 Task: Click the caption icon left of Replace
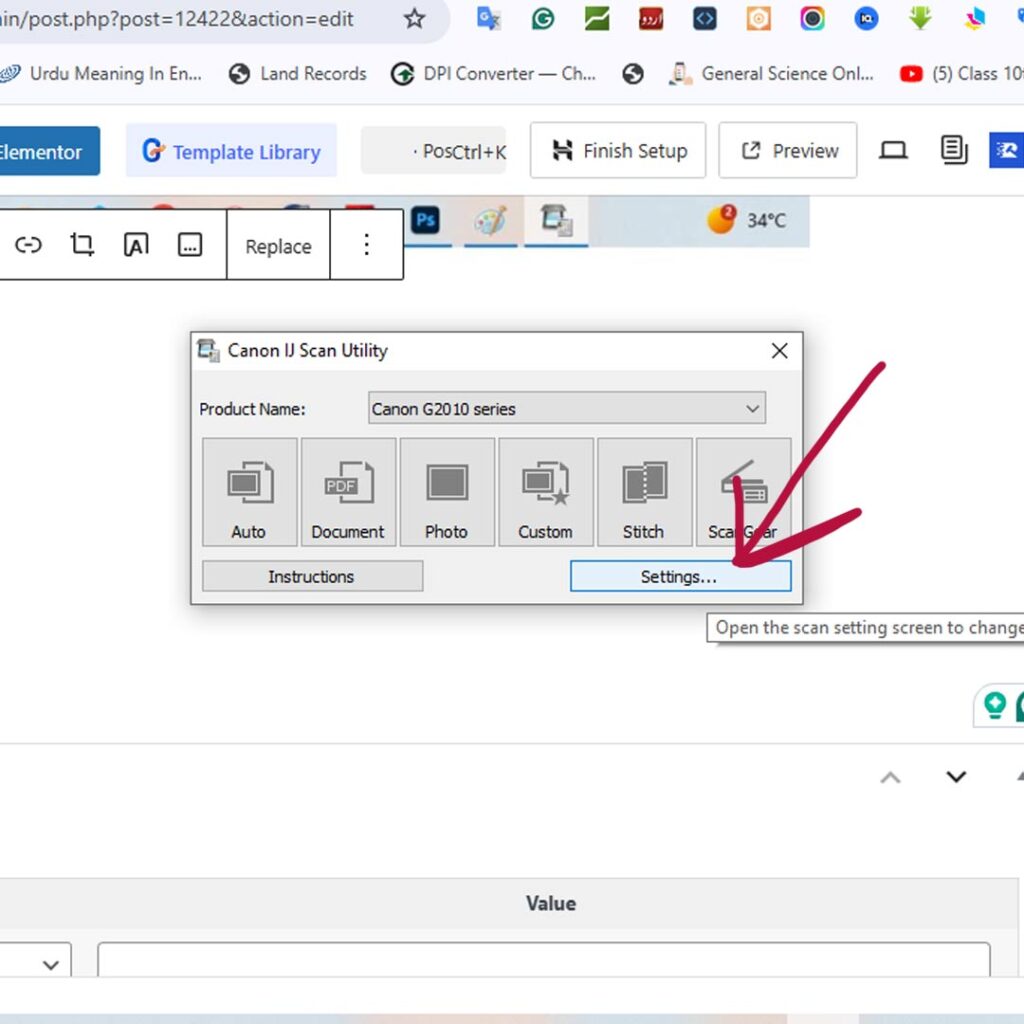coord(190,246)
